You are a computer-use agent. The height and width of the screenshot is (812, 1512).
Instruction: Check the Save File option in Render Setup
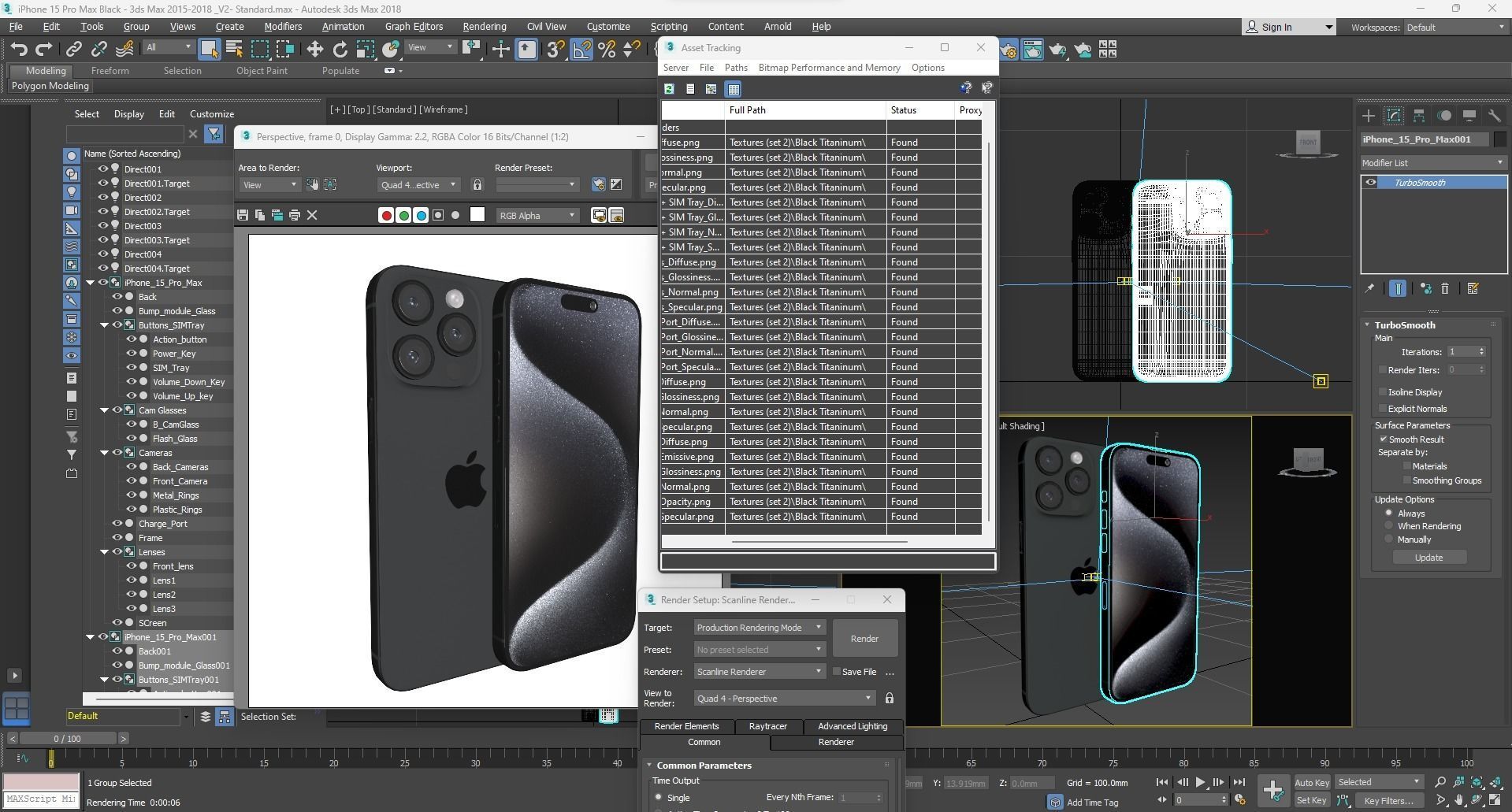coord(836,671)
